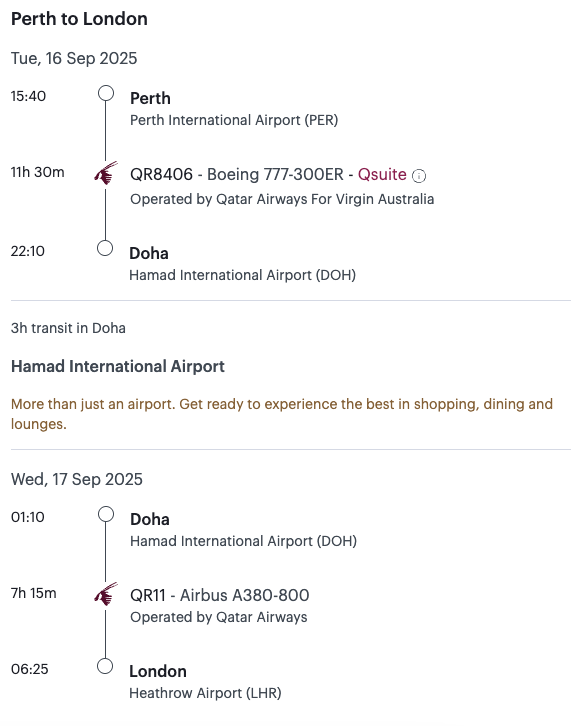Image resolution: width=576 pixels, height=726 pixels.
Task: Click the Qsuite info icon
Action: point(419,176)
